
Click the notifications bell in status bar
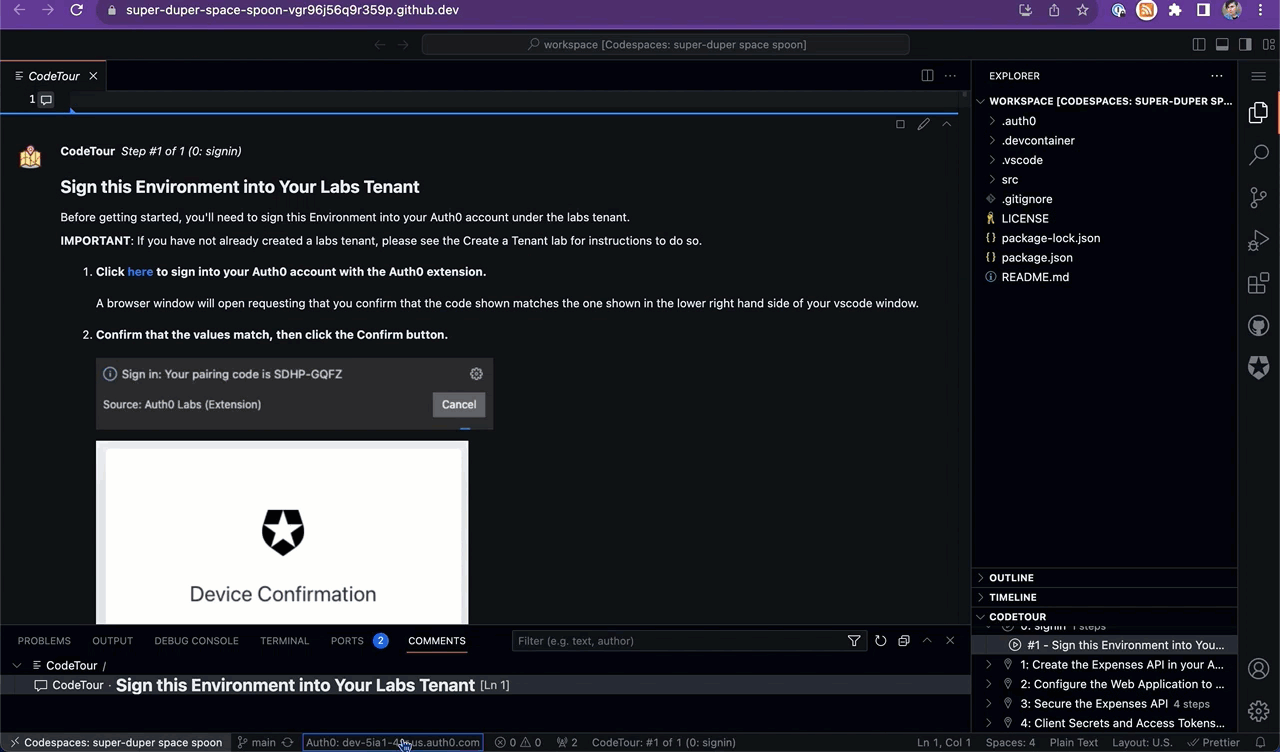[x=1262, y=743]
